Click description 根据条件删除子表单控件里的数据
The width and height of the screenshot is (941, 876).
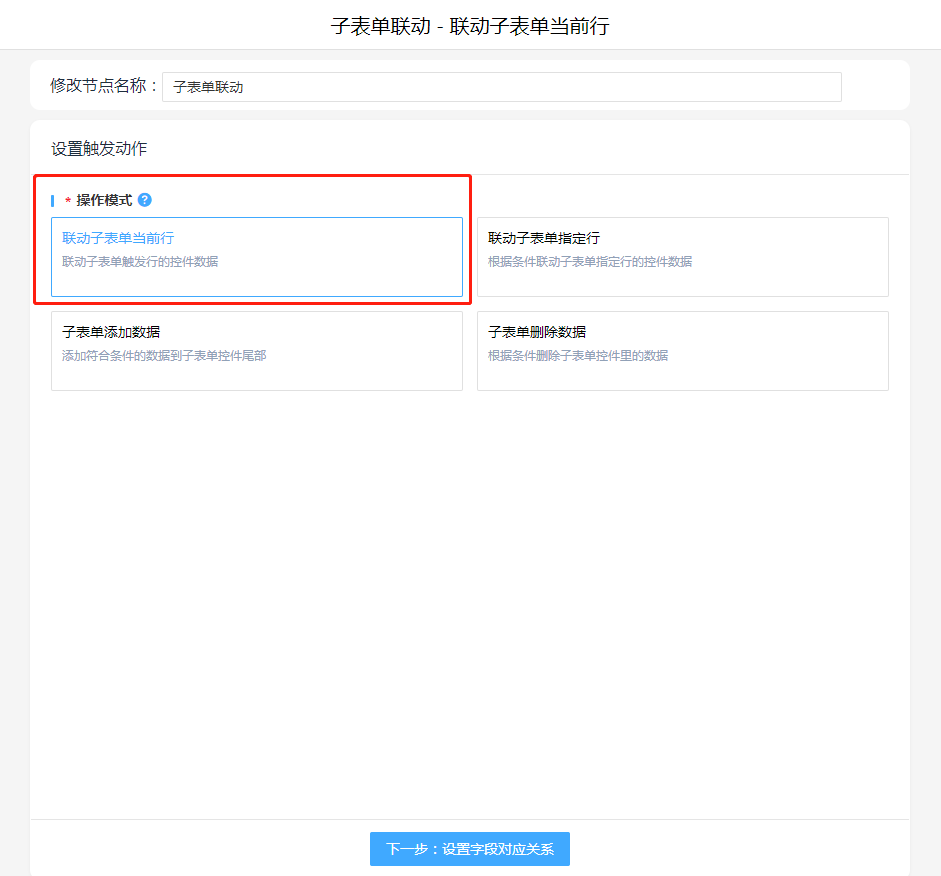pos(578,356)
